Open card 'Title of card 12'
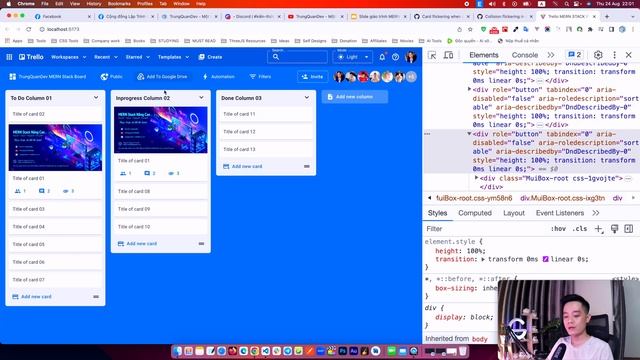Viewport: 640px width, 360px height. pyautogui.click(x=266, y=132)
